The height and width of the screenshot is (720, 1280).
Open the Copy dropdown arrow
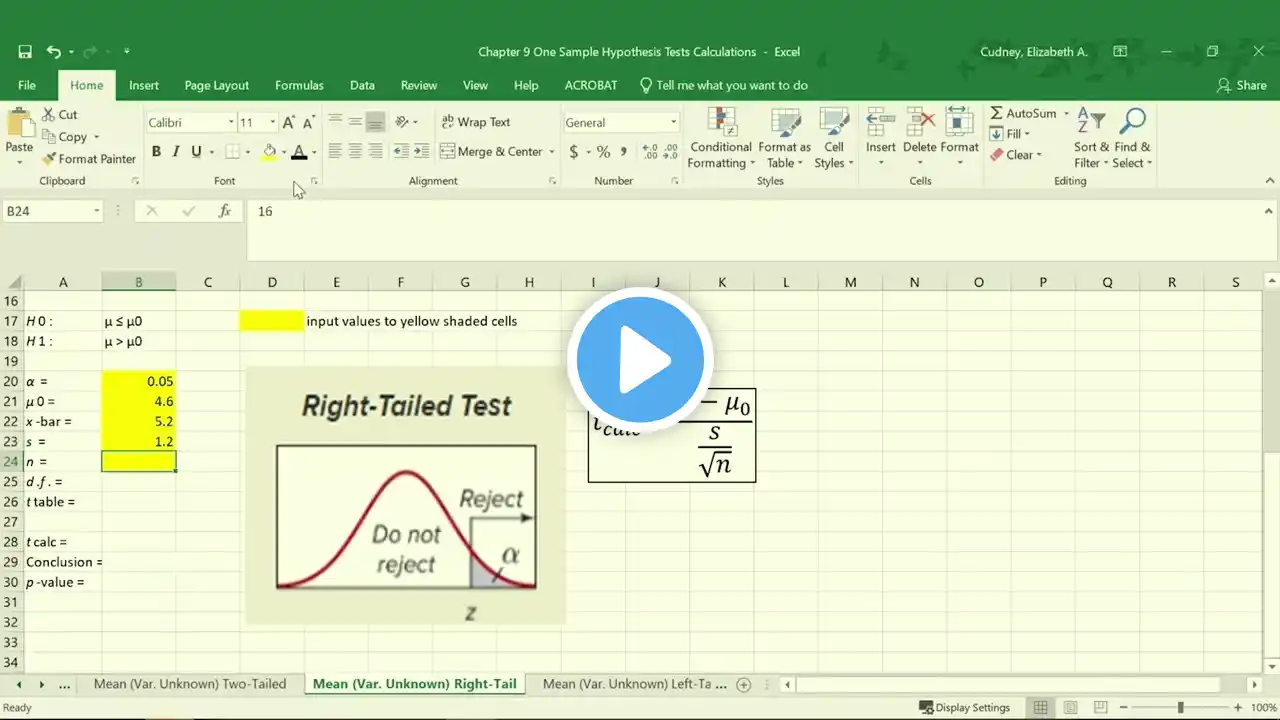(96, 137)
